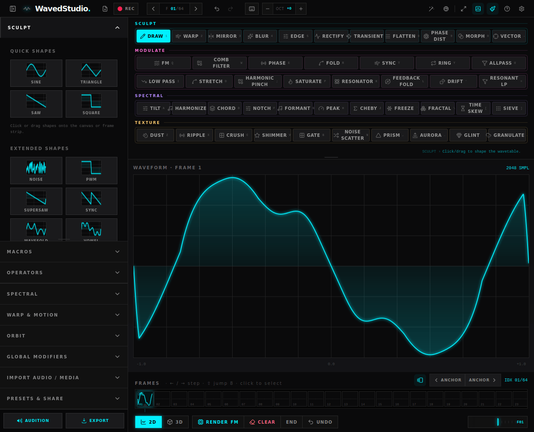Pick the Noise extended shape
Screen dimensions: 534x432
36,170
